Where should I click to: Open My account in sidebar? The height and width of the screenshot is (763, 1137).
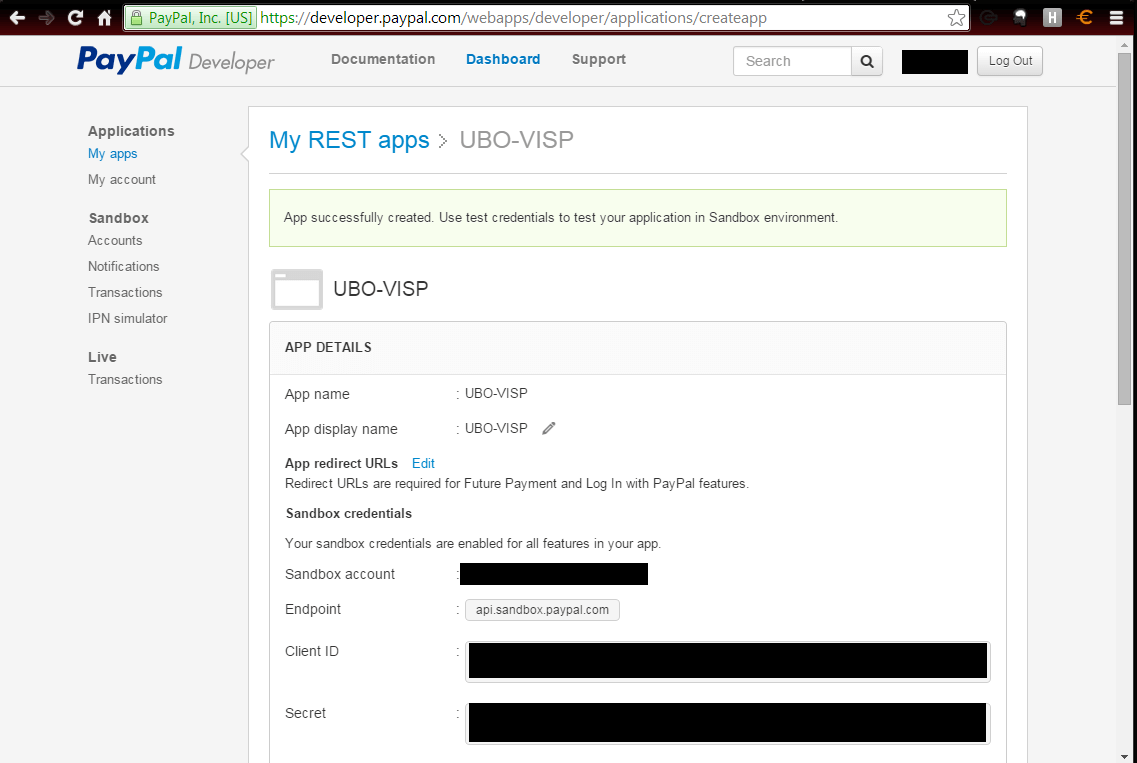[x=122, y=179]
